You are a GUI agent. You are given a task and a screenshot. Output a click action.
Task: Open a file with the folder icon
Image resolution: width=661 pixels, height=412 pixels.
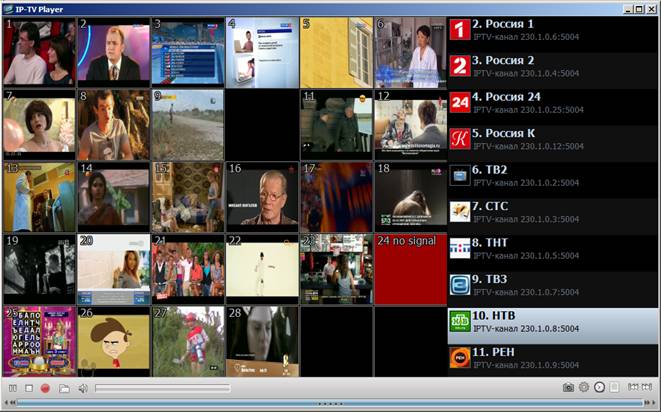(x=64, y=388)
